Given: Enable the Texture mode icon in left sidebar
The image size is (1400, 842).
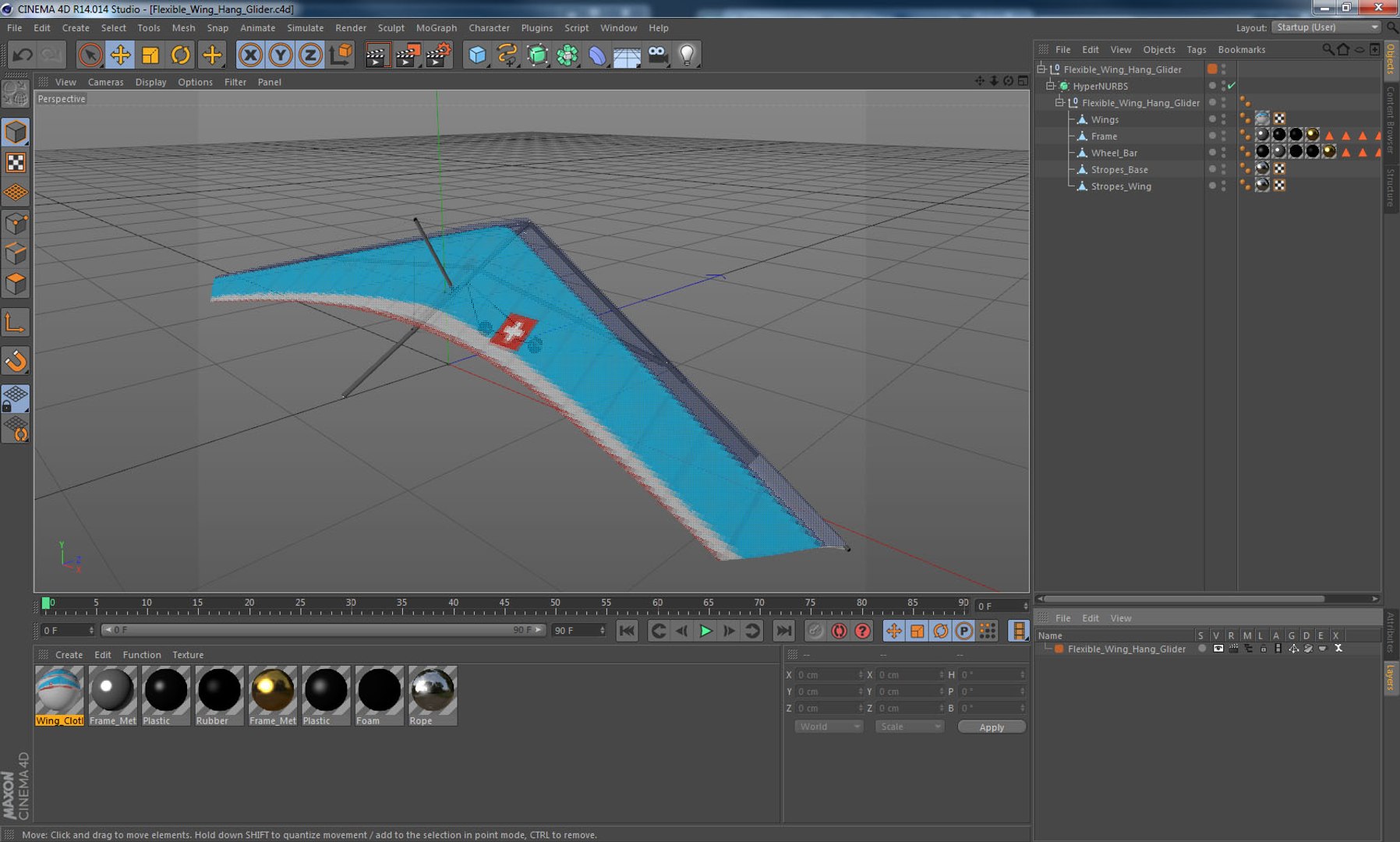Looking at the screenshot, I should click(x=16, y=162).
